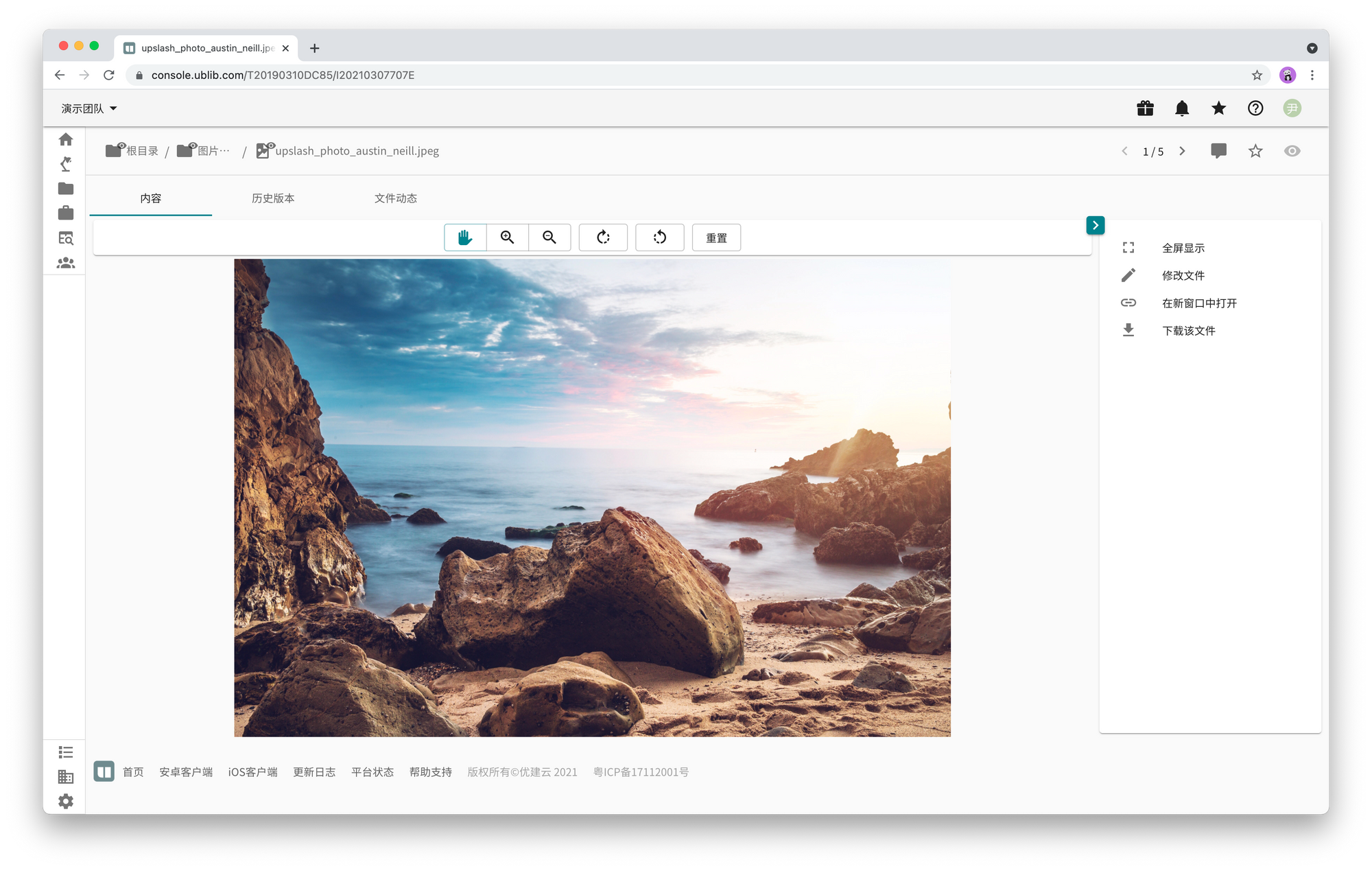1372x871 pixels.
Task: Switch to the 文件动态 tab
Action: 396,198
